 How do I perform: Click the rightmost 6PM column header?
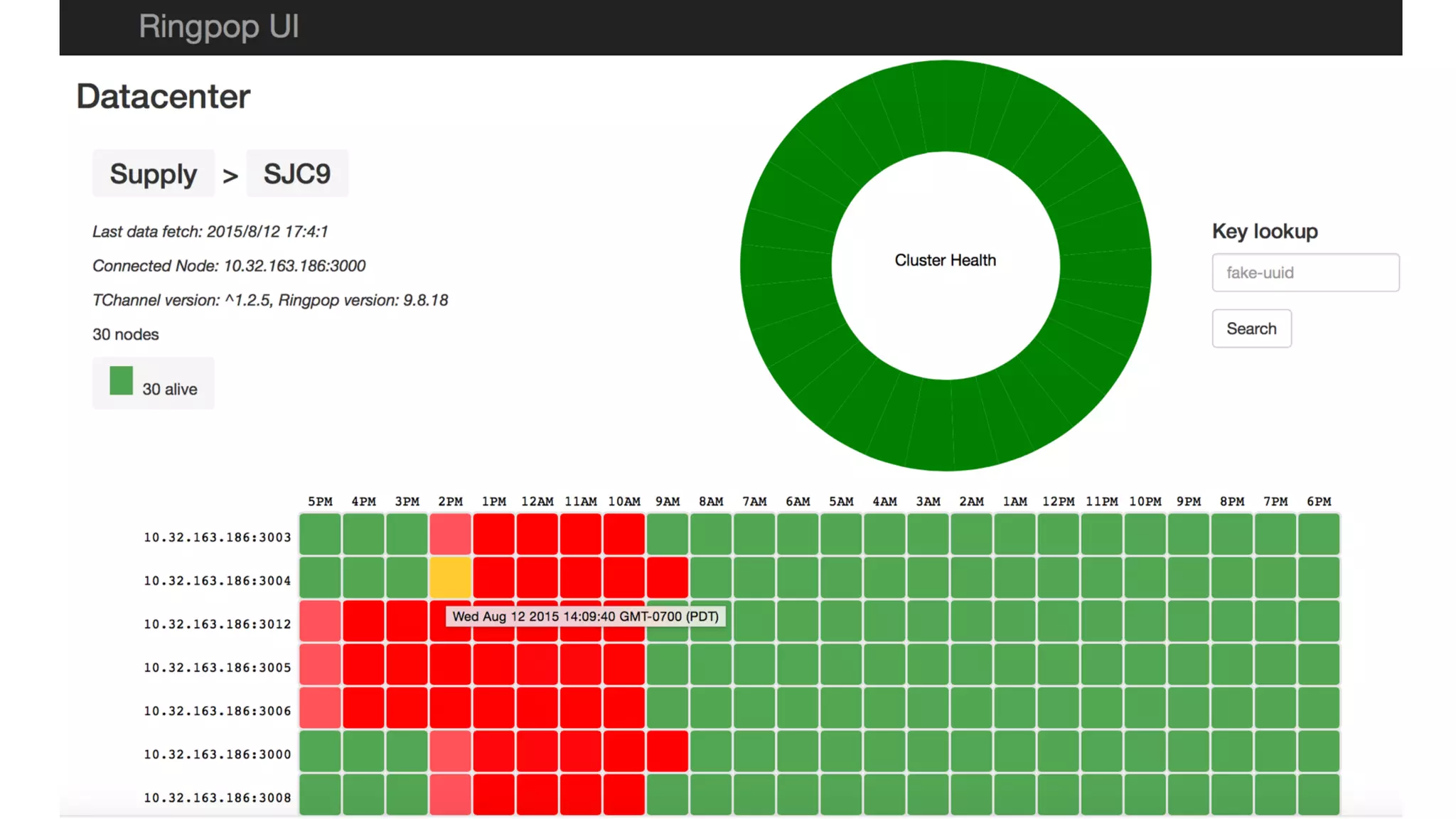tap(1318, 501)
